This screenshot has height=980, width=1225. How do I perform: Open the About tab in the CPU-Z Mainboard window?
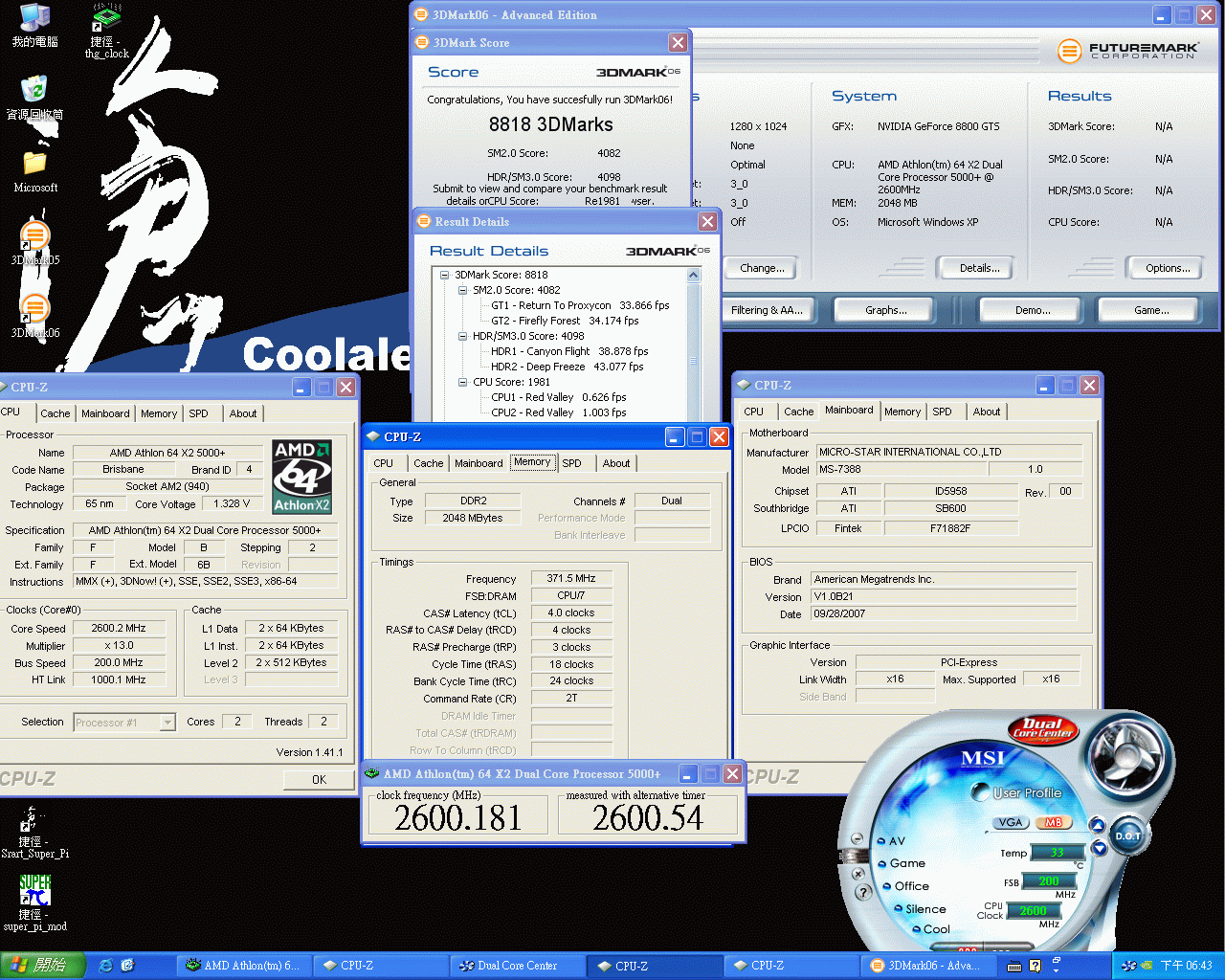pyautogui.click(x=987, y=412)
